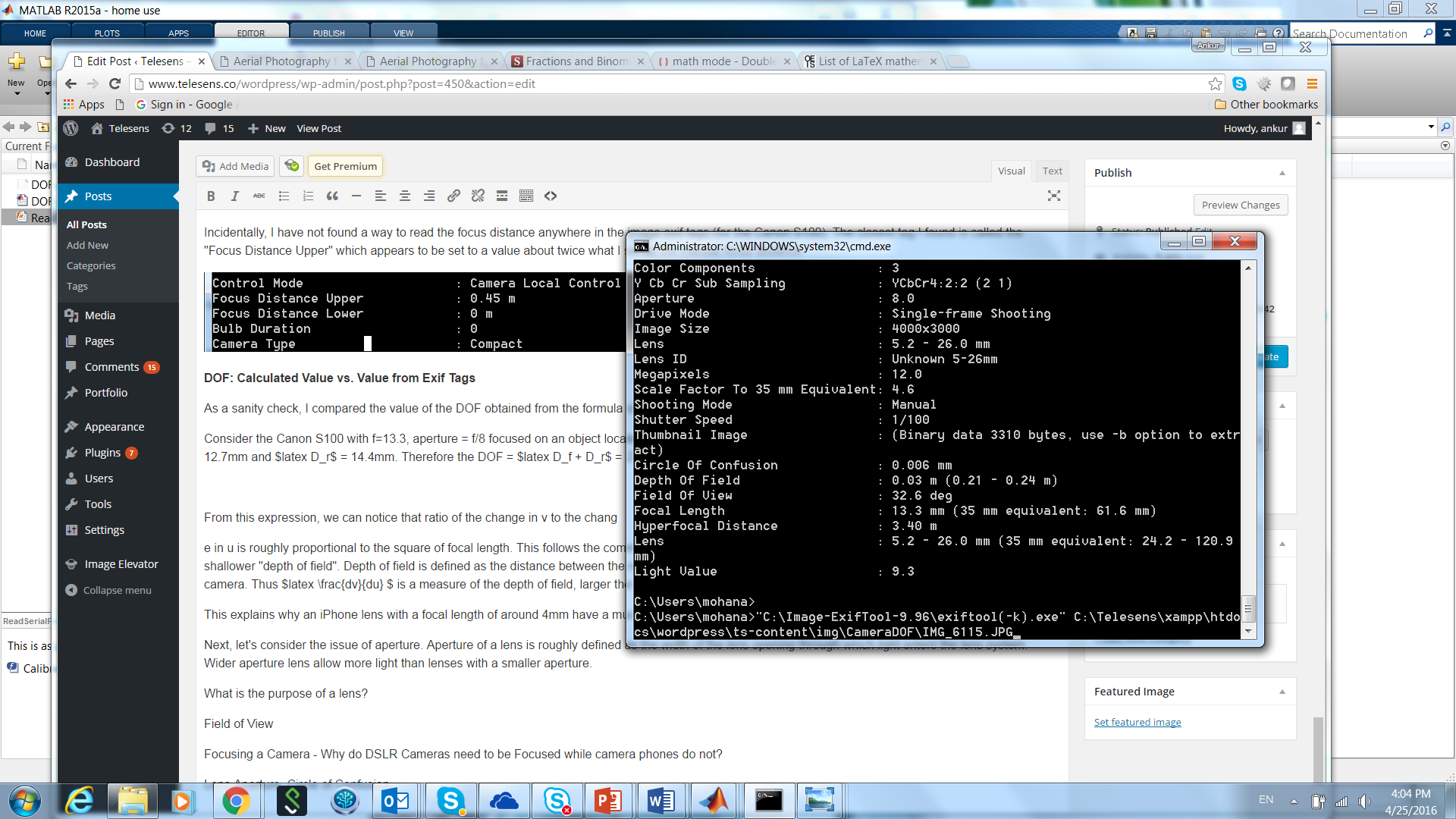
Task: Toggle the editor toolbar kitchen sink
Action: click(526, 196)
